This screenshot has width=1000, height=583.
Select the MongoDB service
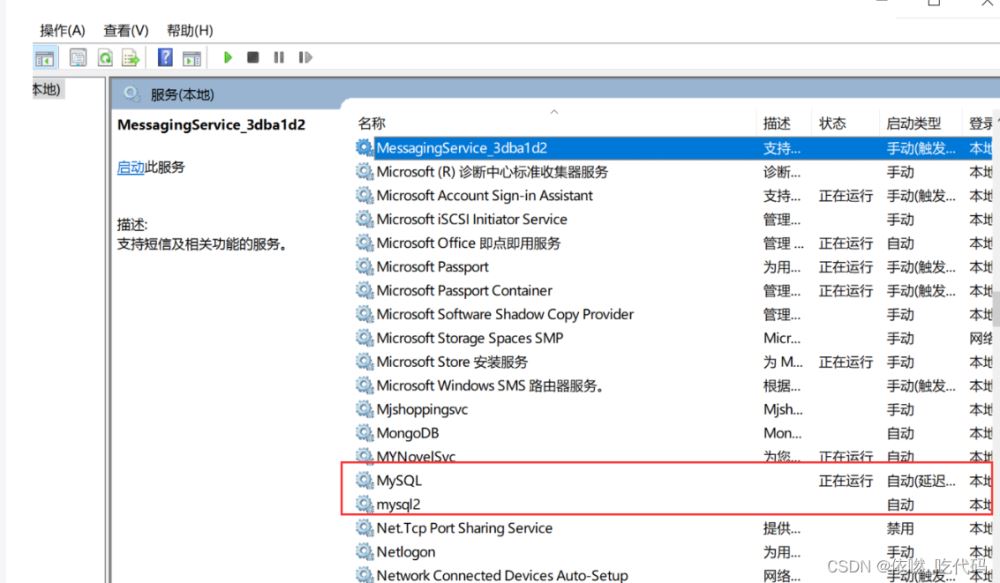[408, 433]
